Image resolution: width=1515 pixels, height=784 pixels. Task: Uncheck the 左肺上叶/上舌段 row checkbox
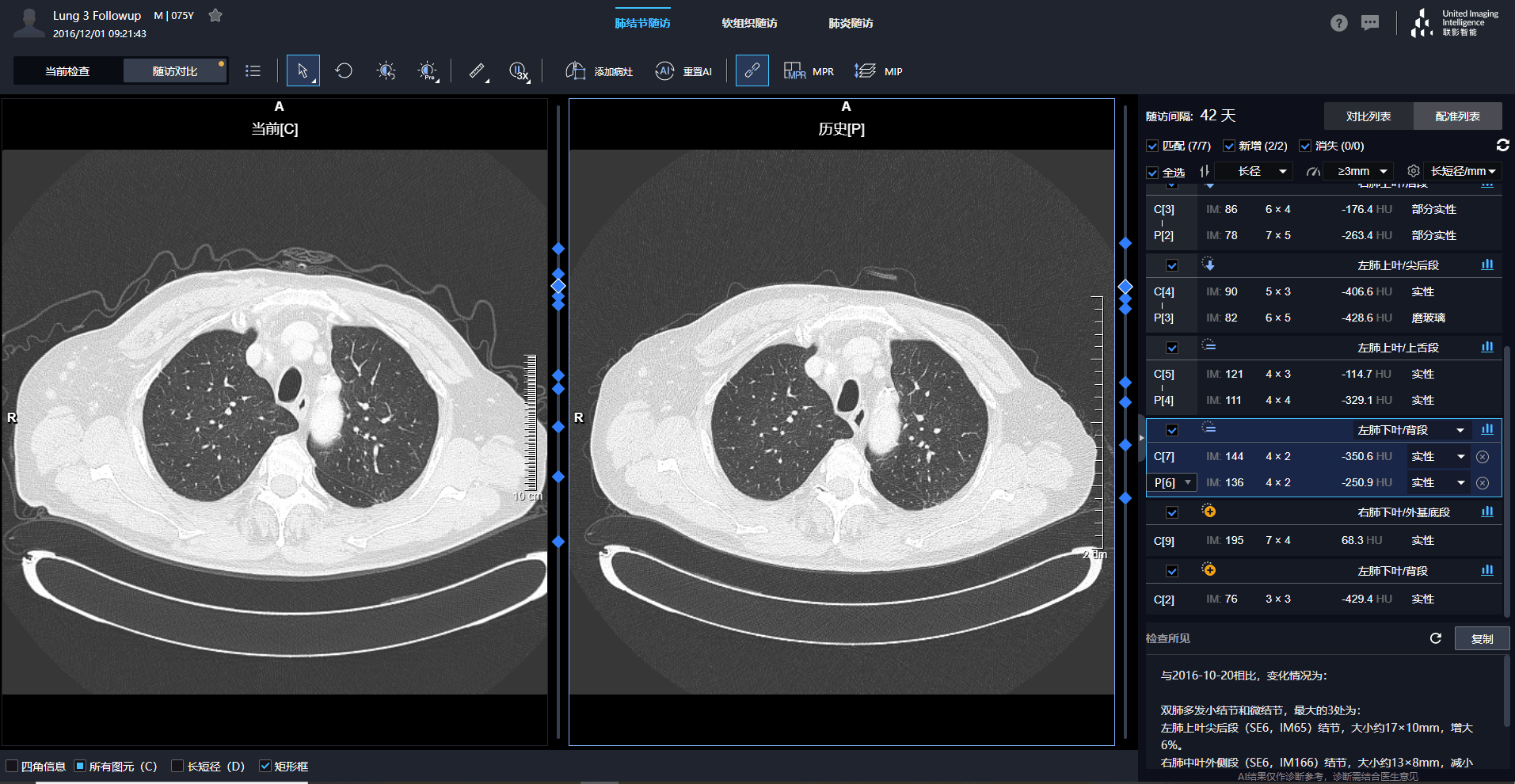click(1172, 348)
